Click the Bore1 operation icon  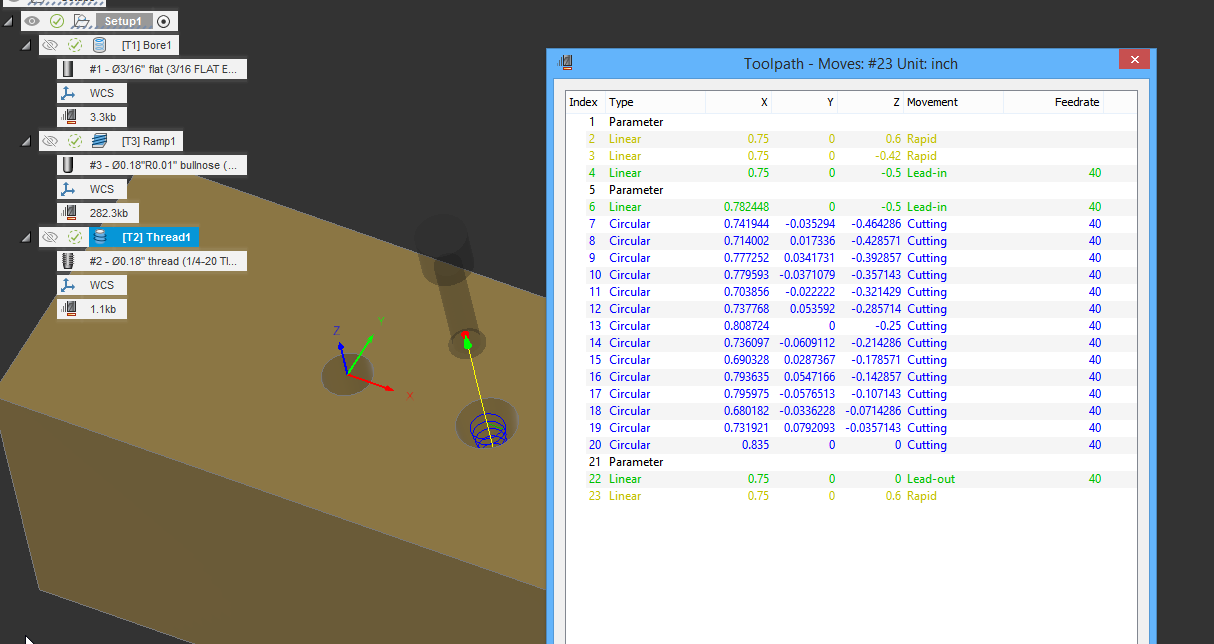[x=99, y=45]
